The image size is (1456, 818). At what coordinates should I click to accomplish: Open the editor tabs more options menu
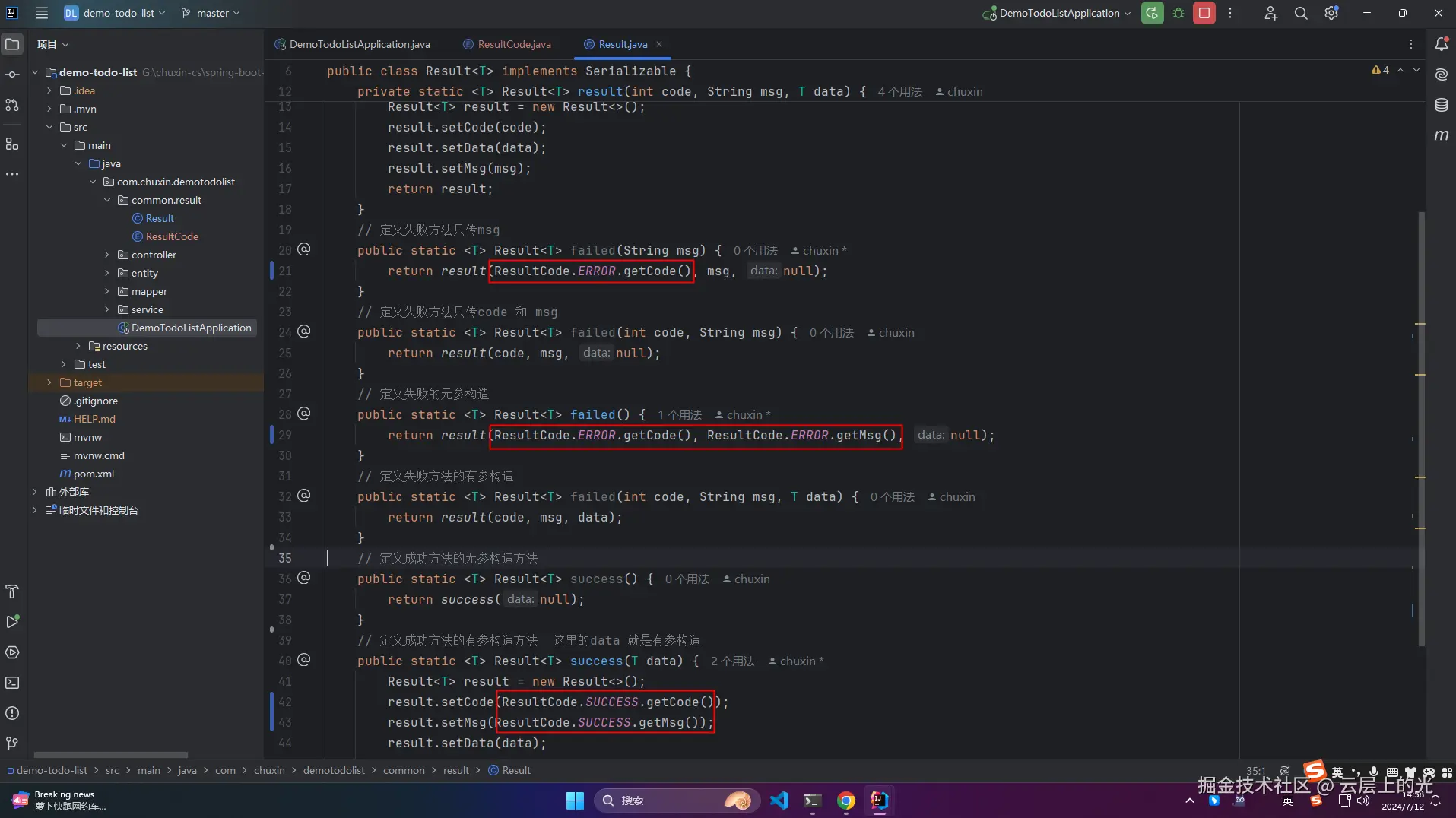(1411, 44)
